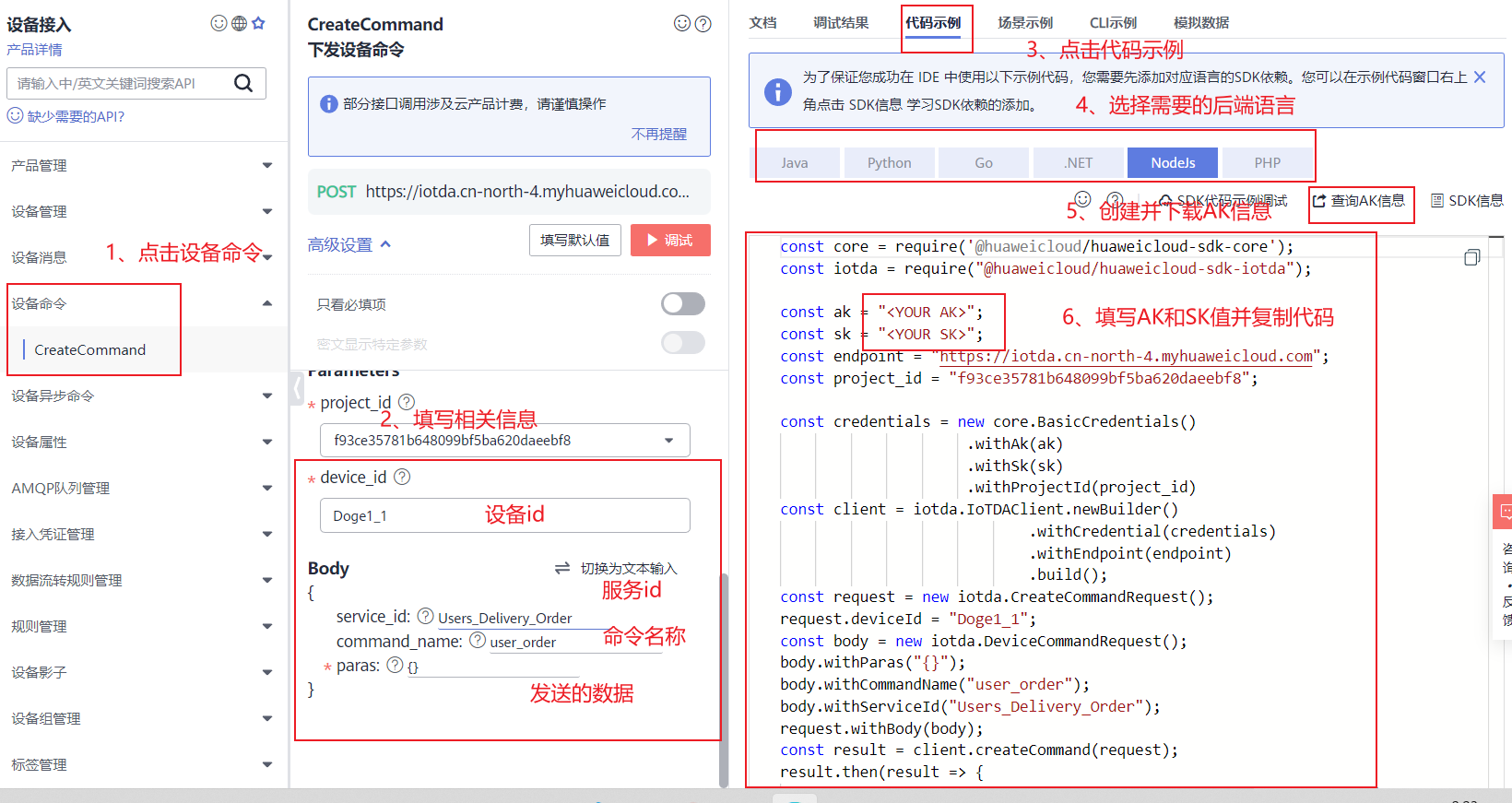Switch to the 模拟数据 tab
The height and width of the screenshot is (803, 1512).
coord(1201,23)
